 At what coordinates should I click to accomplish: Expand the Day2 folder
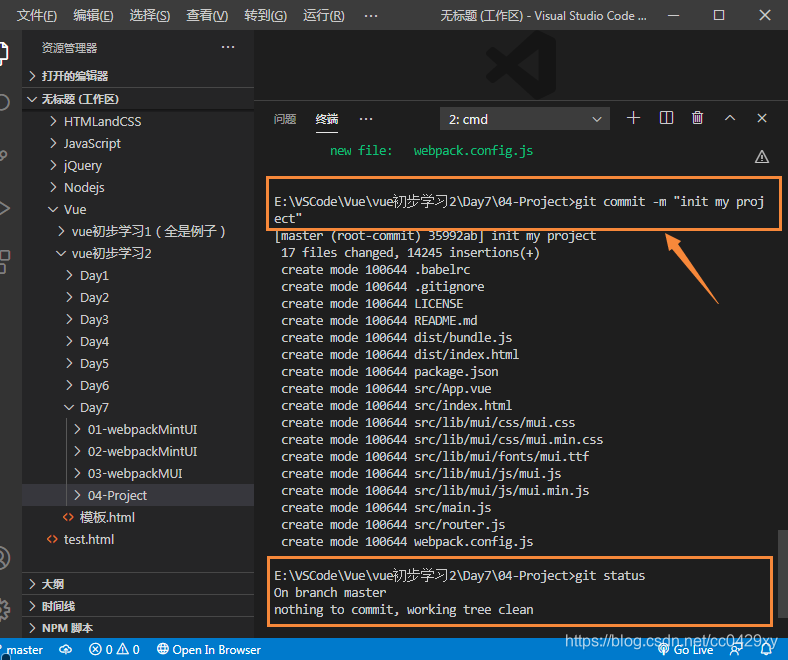[x=138, y=298]
